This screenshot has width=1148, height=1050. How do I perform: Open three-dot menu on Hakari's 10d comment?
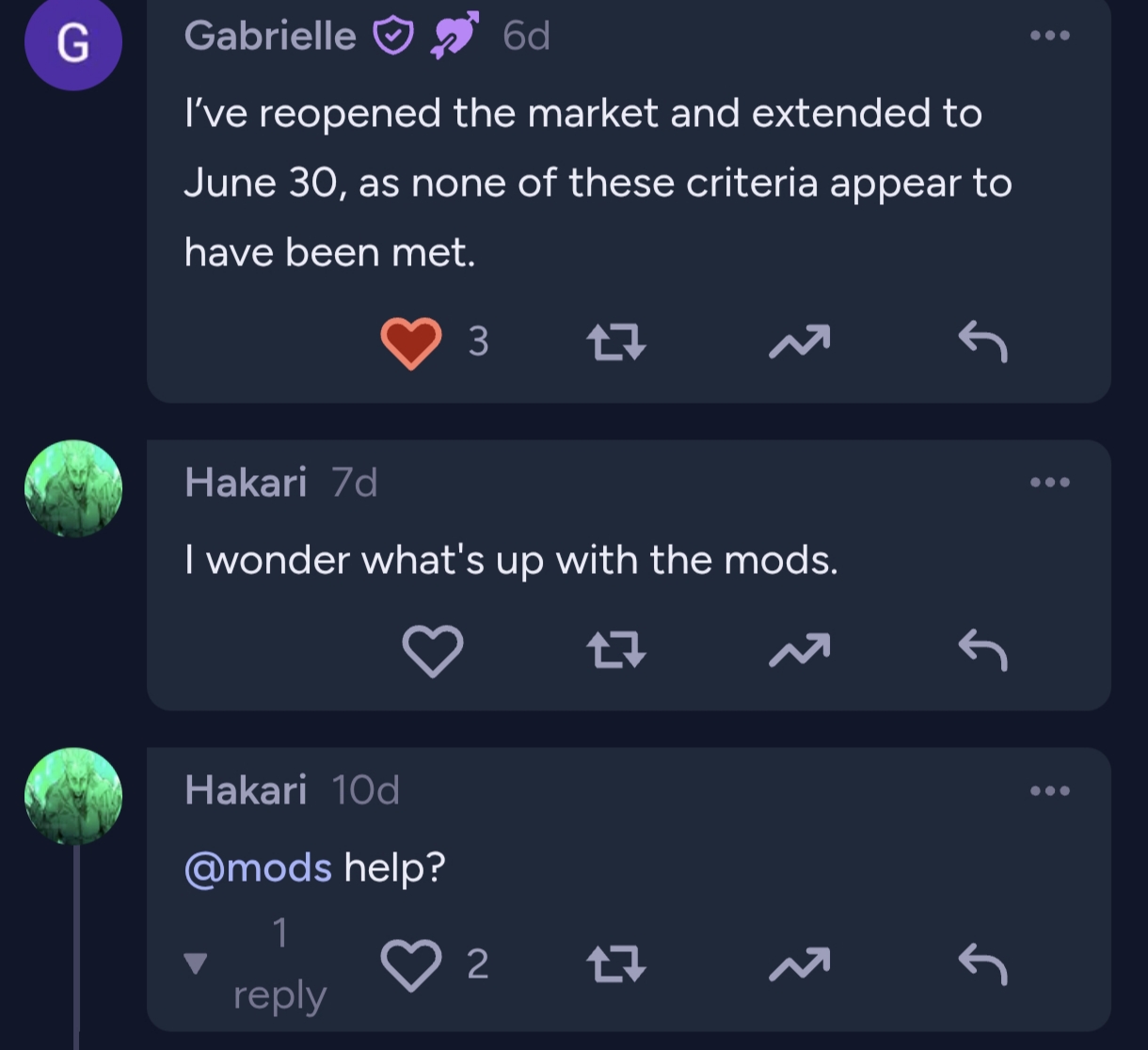[x=1050, y=790]
